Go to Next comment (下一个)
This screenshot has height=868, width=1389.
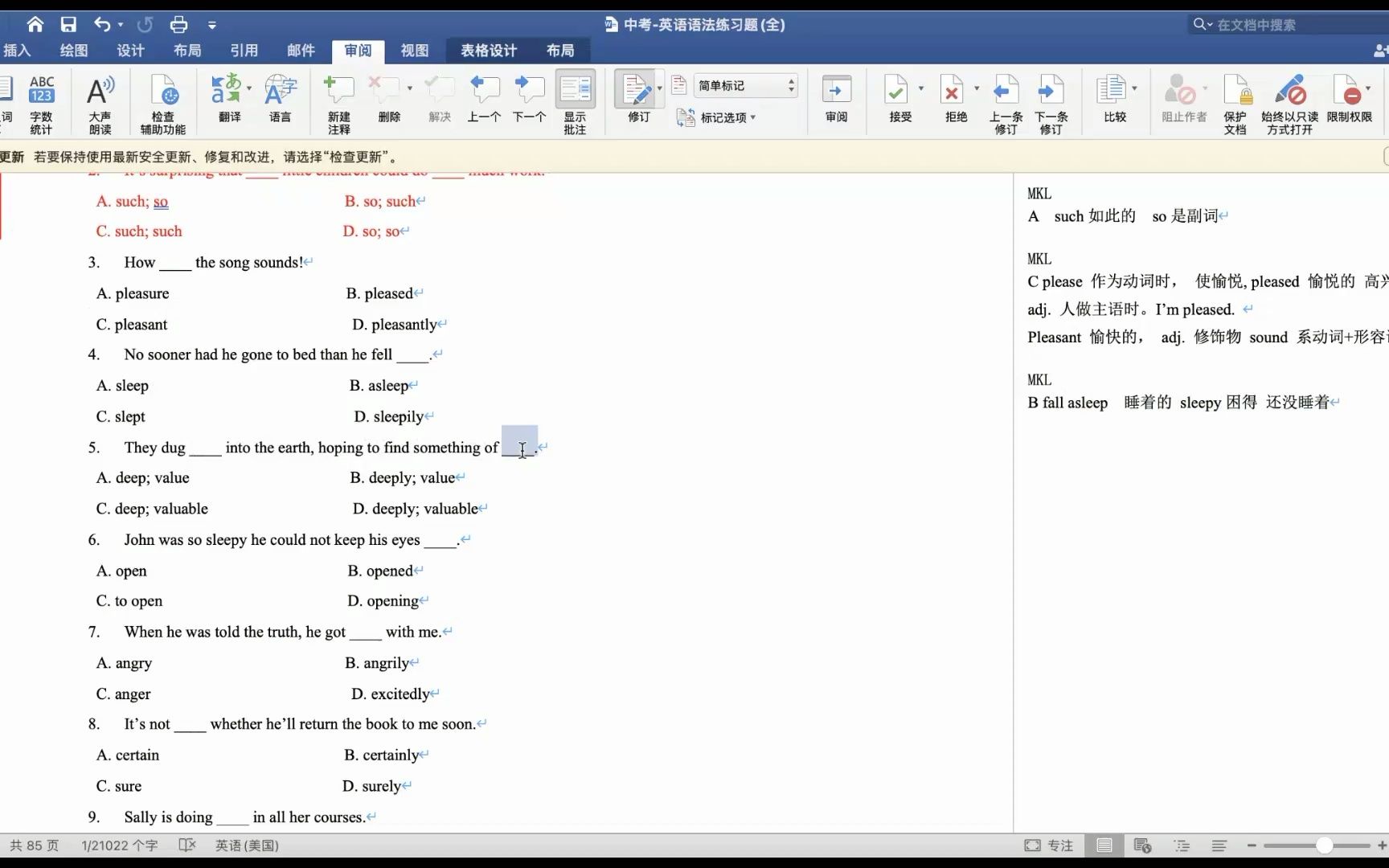point(529,98)
